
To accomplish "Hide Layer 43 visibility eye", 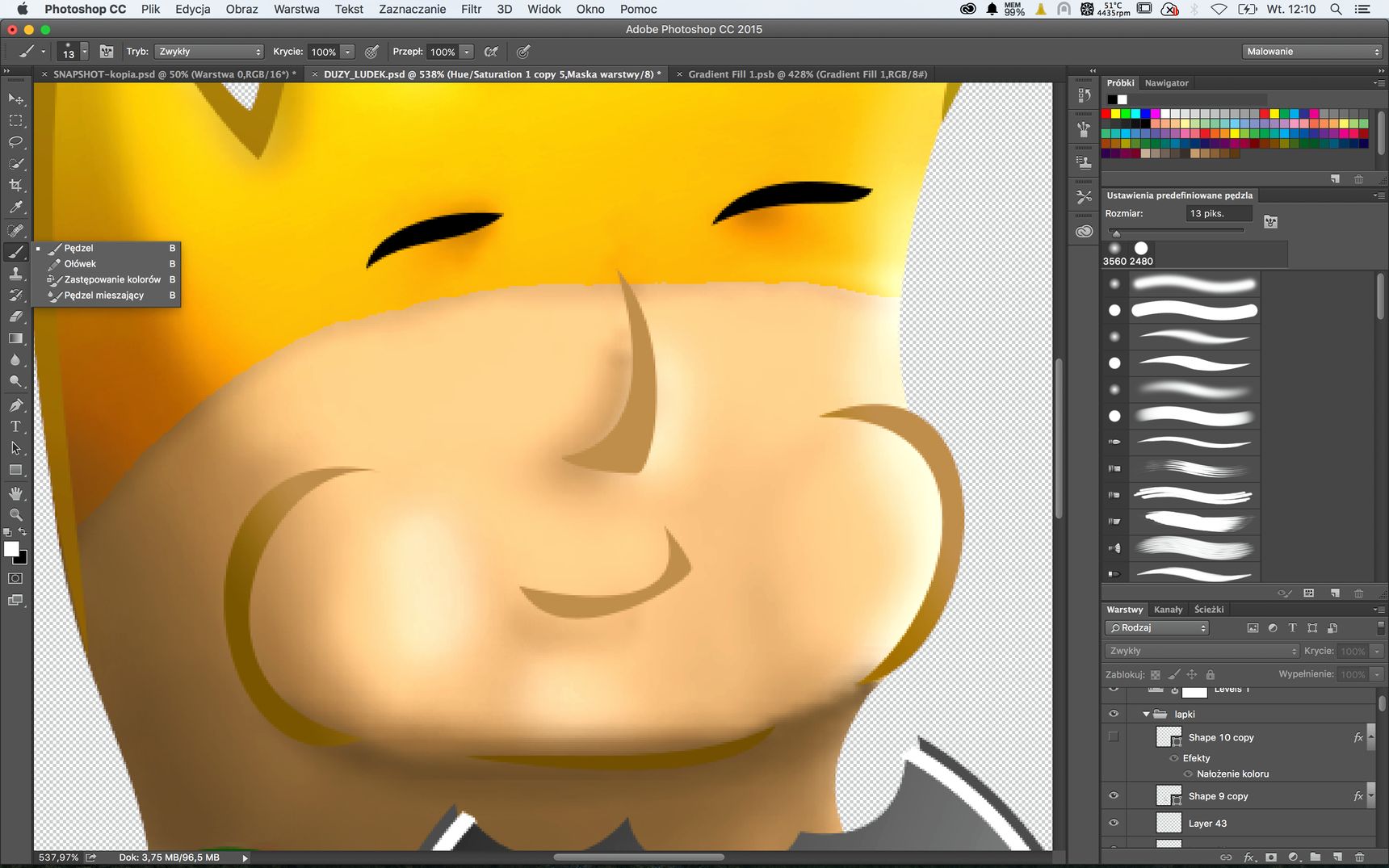I will click(x=1113, y=823).
